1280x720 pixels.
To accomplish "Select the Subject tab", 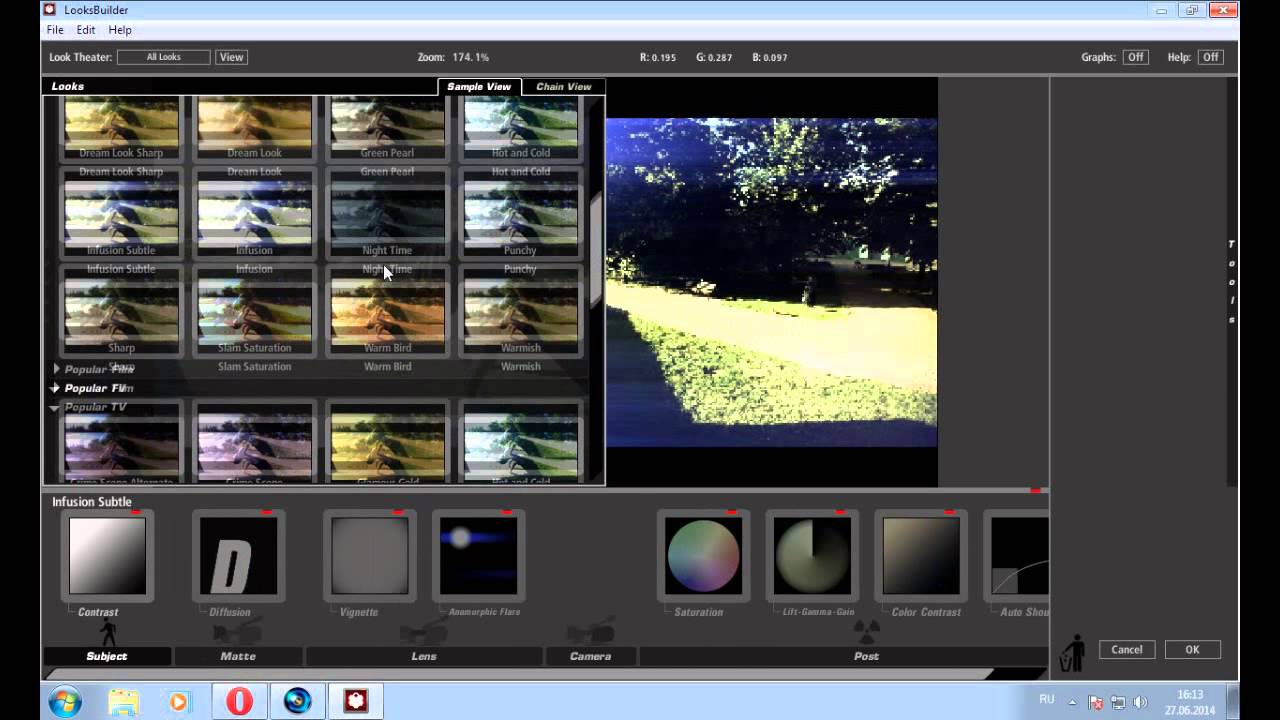I will tap(107, 656).
